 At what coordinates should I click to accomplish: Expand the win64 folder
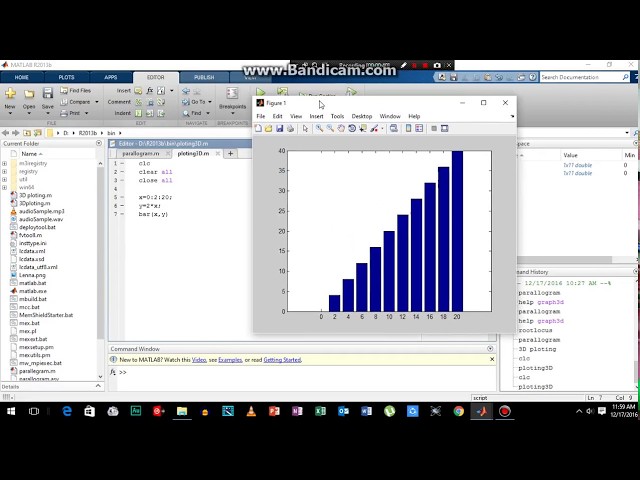coord(4,187)
